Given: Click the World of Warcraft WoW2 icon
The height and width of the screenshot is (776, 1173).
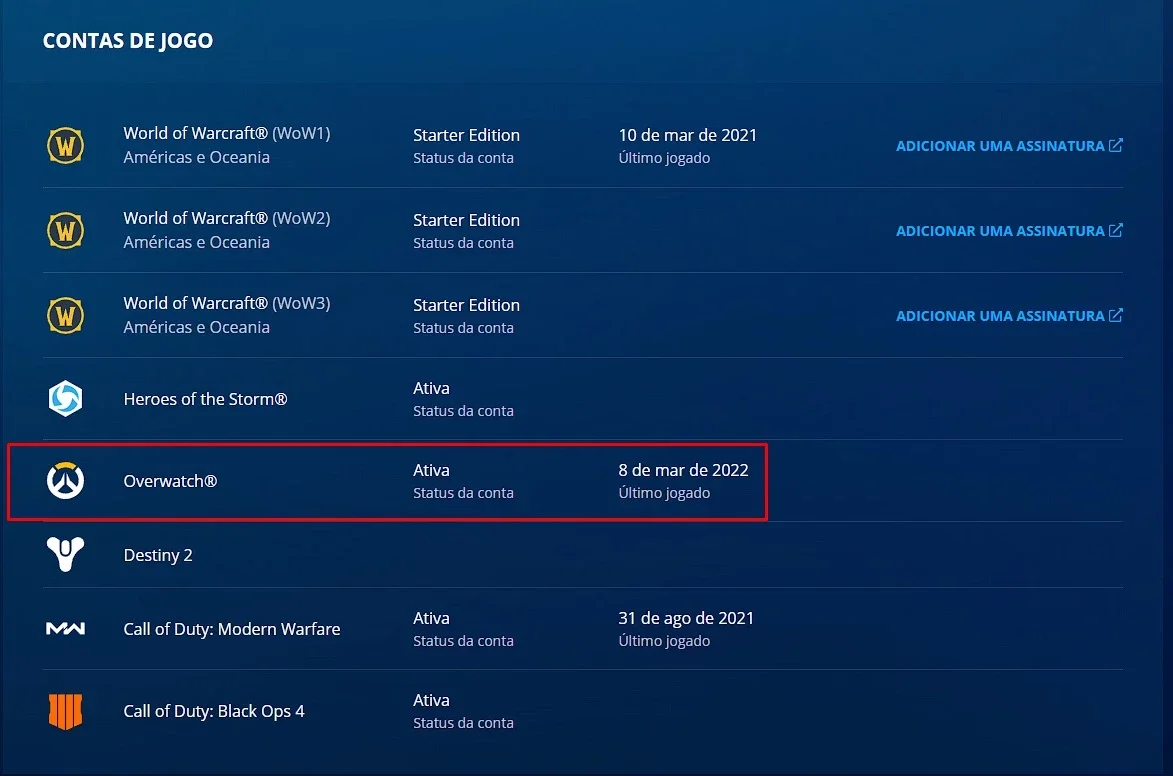Looking at the screenshot, I should (65, 230).
